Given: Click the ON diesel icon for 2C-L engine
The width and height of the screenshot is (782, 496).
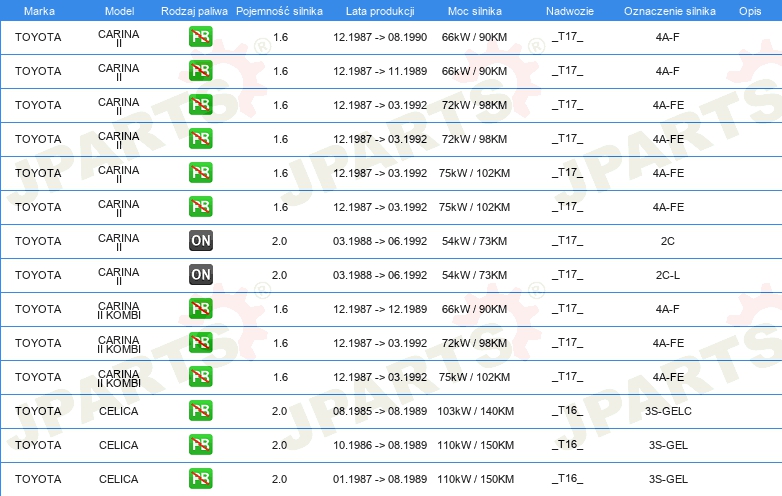Looking at the screenshot, I should [x=200, y=274].
